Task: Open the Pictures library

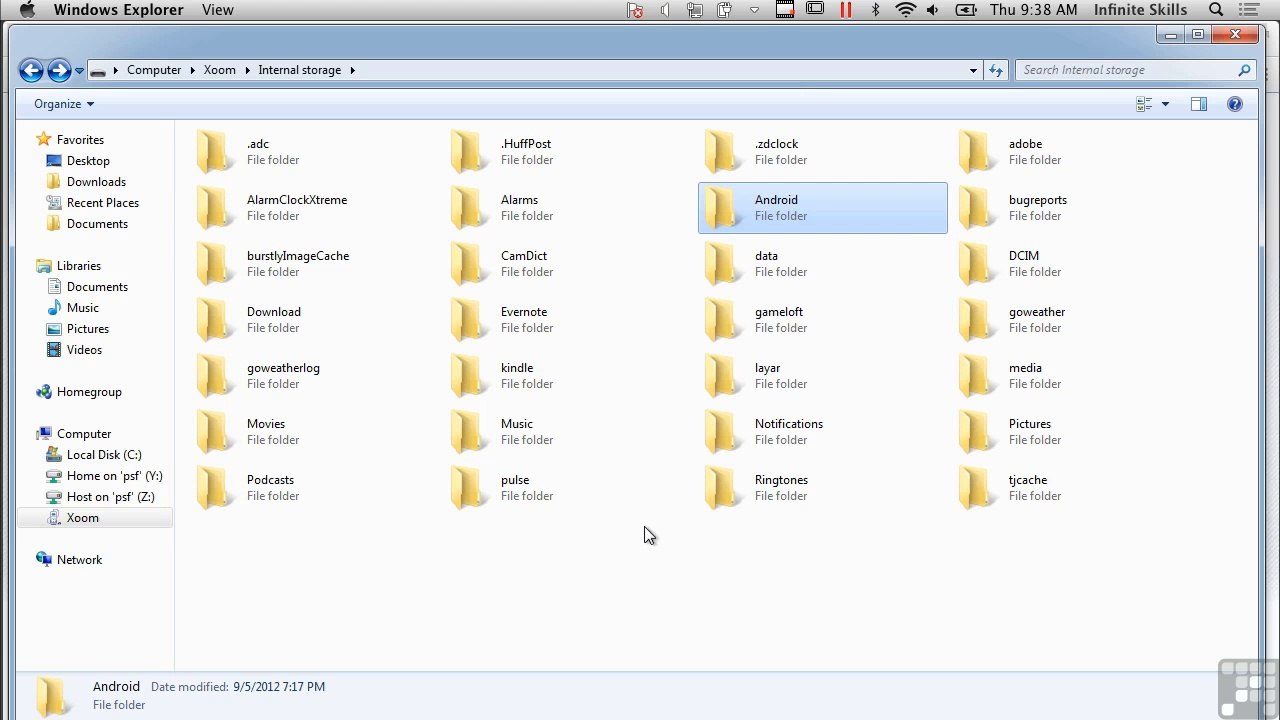Action: [88, 329]
